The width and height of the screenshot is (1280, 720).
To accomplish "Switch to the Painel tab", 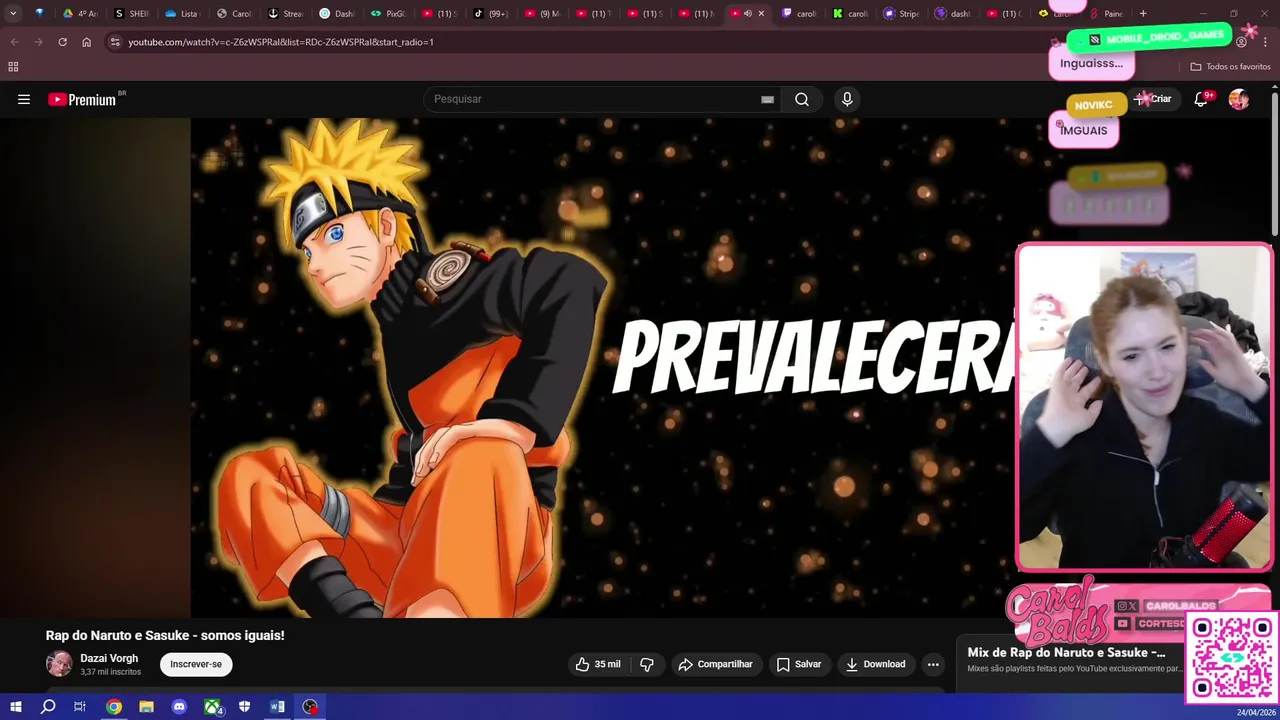I will pos(1106,14).
